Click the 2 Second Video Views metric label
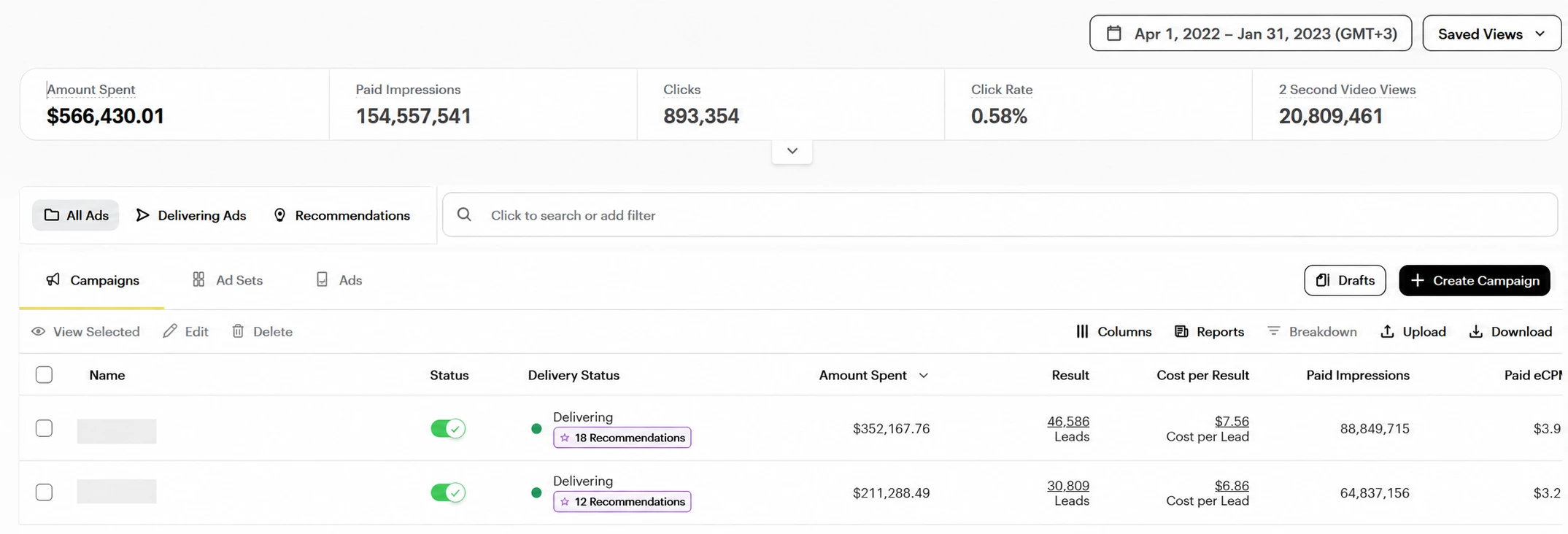Screen dimensions: 1568x534 1347,89
